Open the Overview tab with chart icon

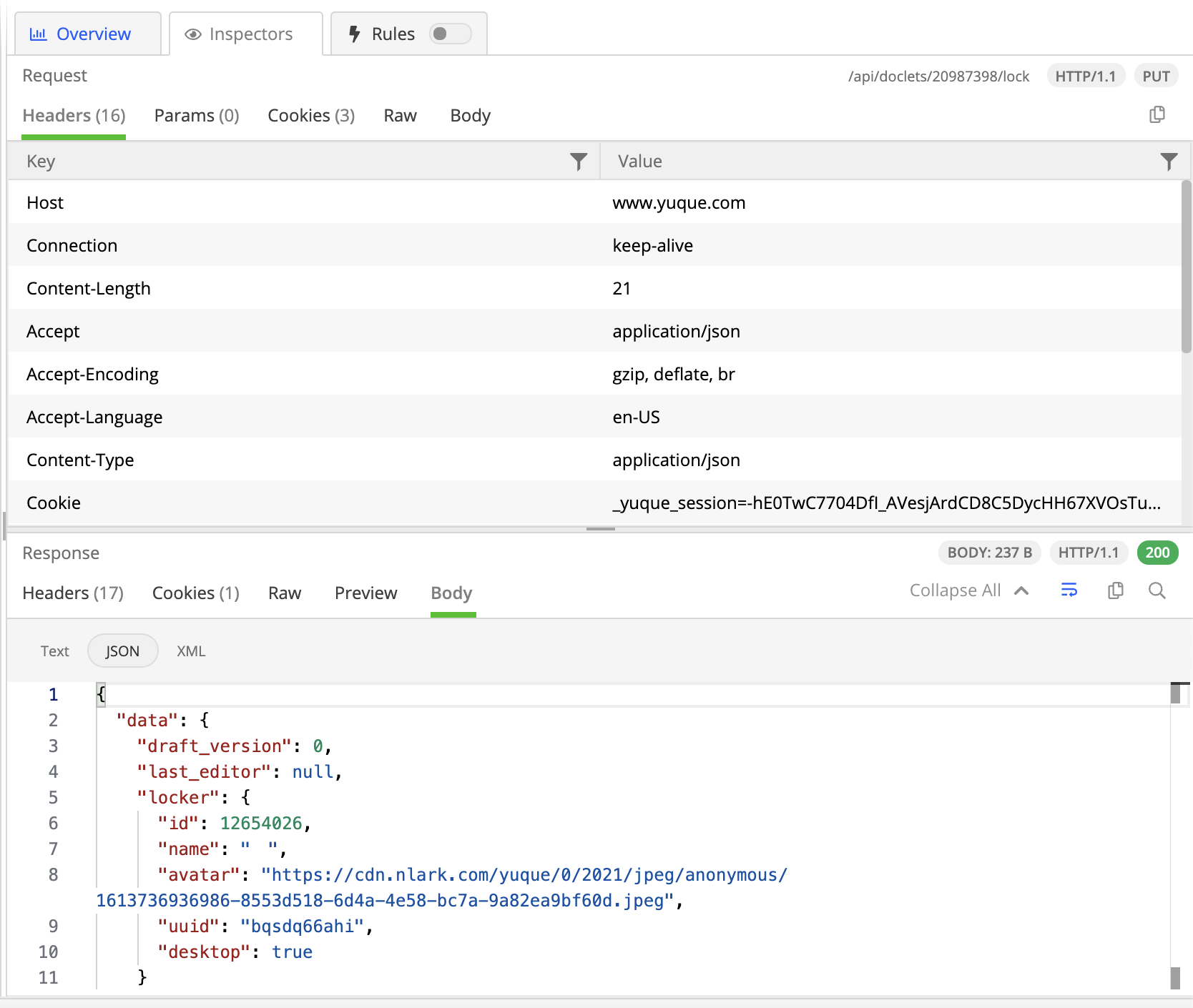pos(80,34)
